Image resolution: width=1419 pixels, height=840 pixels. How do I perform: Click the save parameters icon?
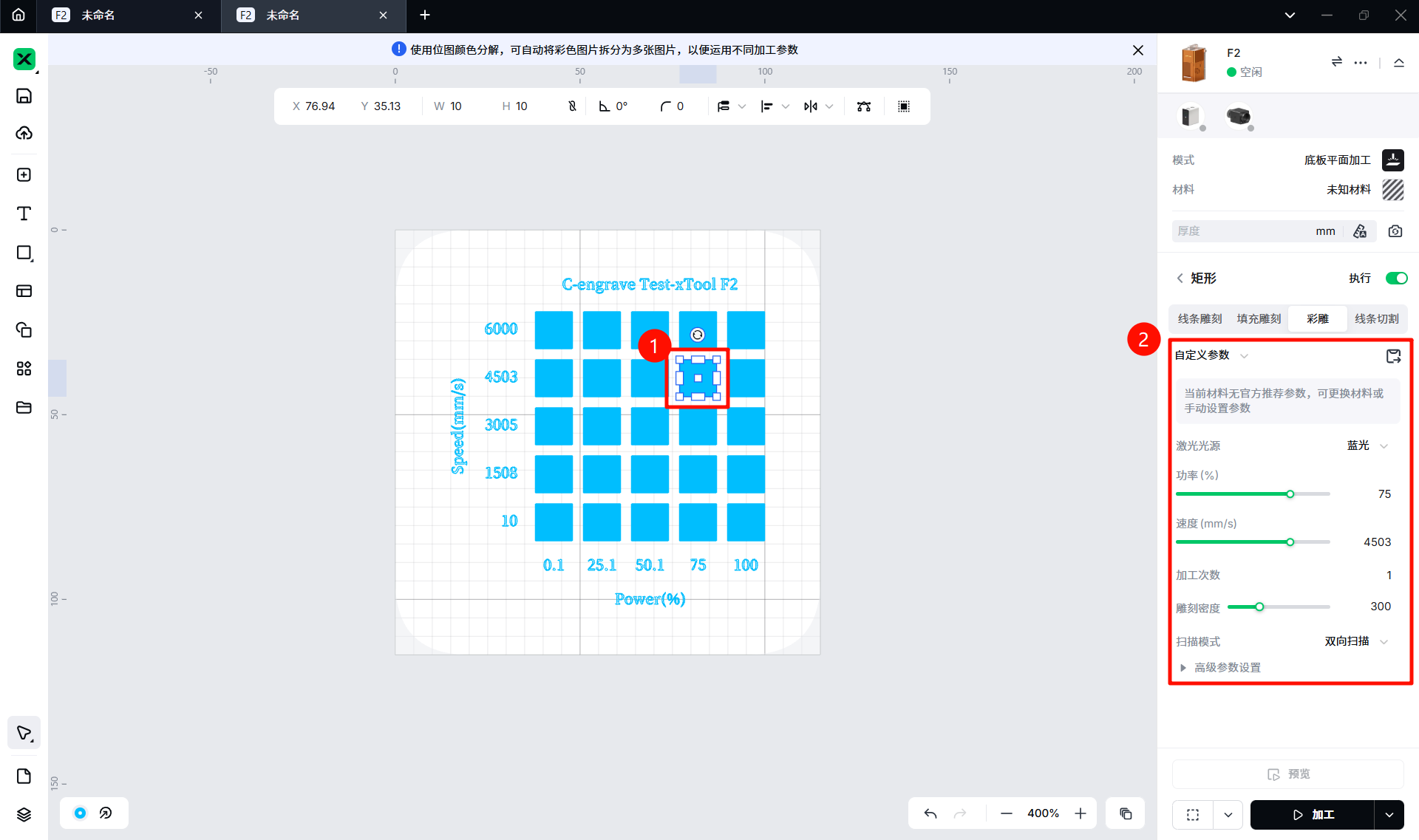click(1393, 356)
